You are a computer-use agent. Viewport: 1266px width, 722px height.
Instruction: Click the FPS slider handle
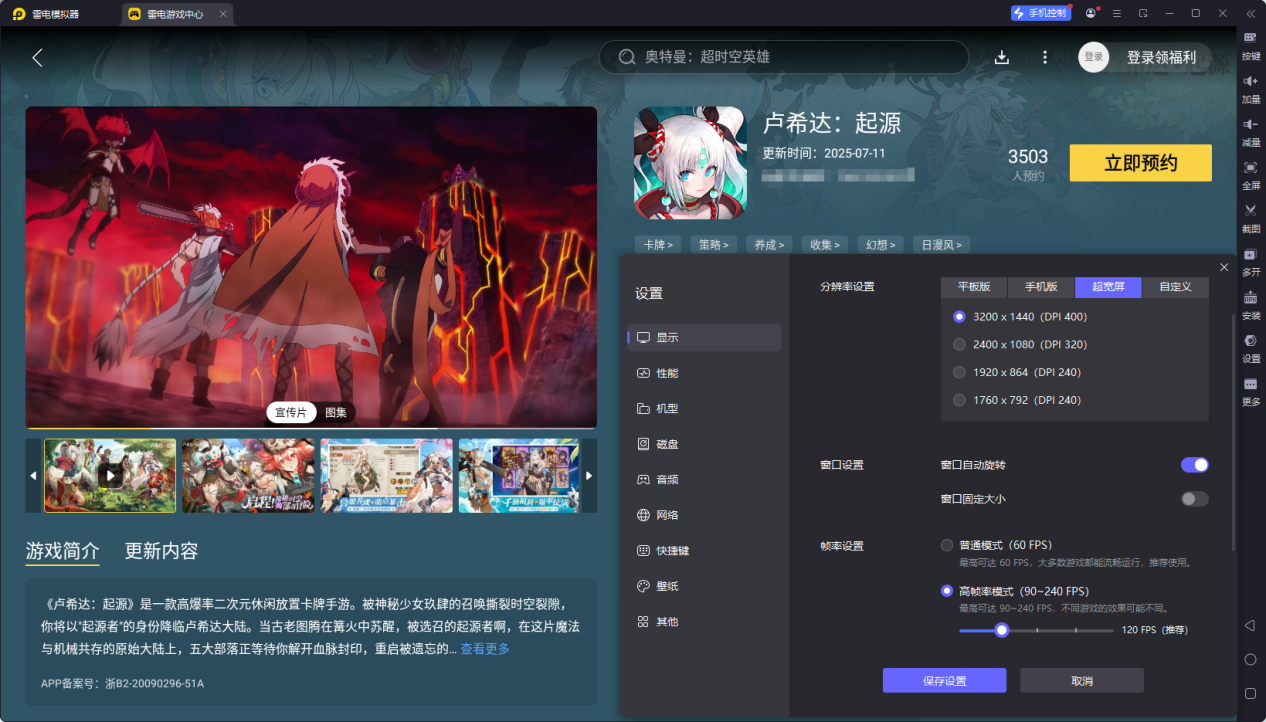point(1001,630)
